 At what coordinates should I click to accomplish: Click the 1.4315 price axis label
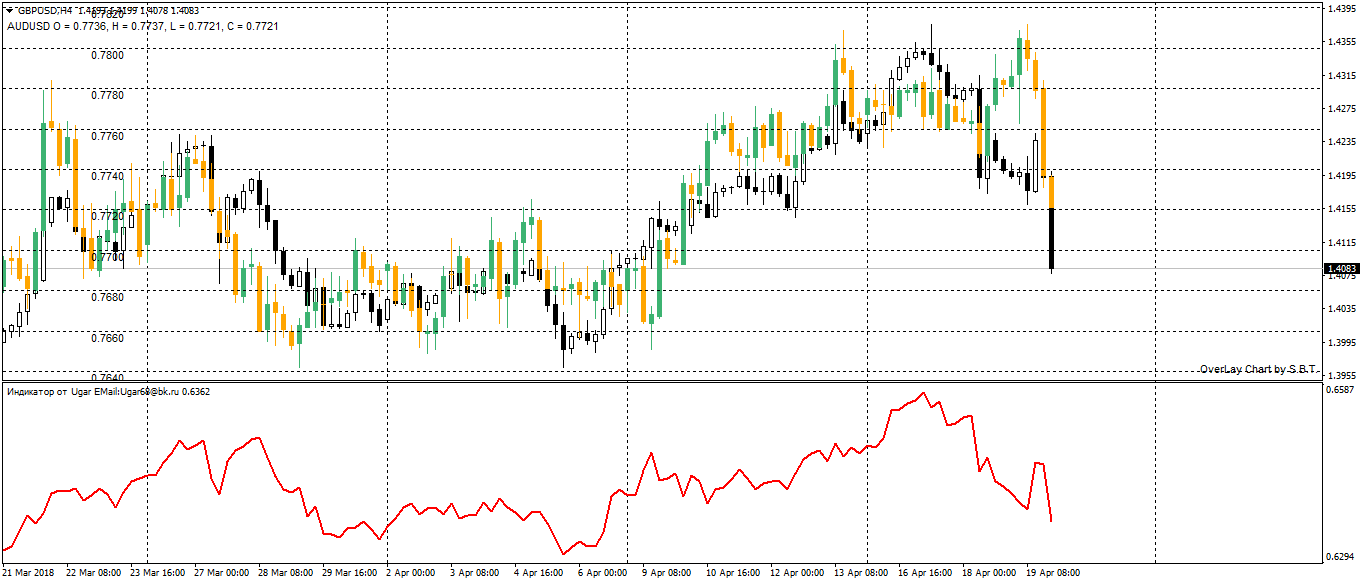1340,75
